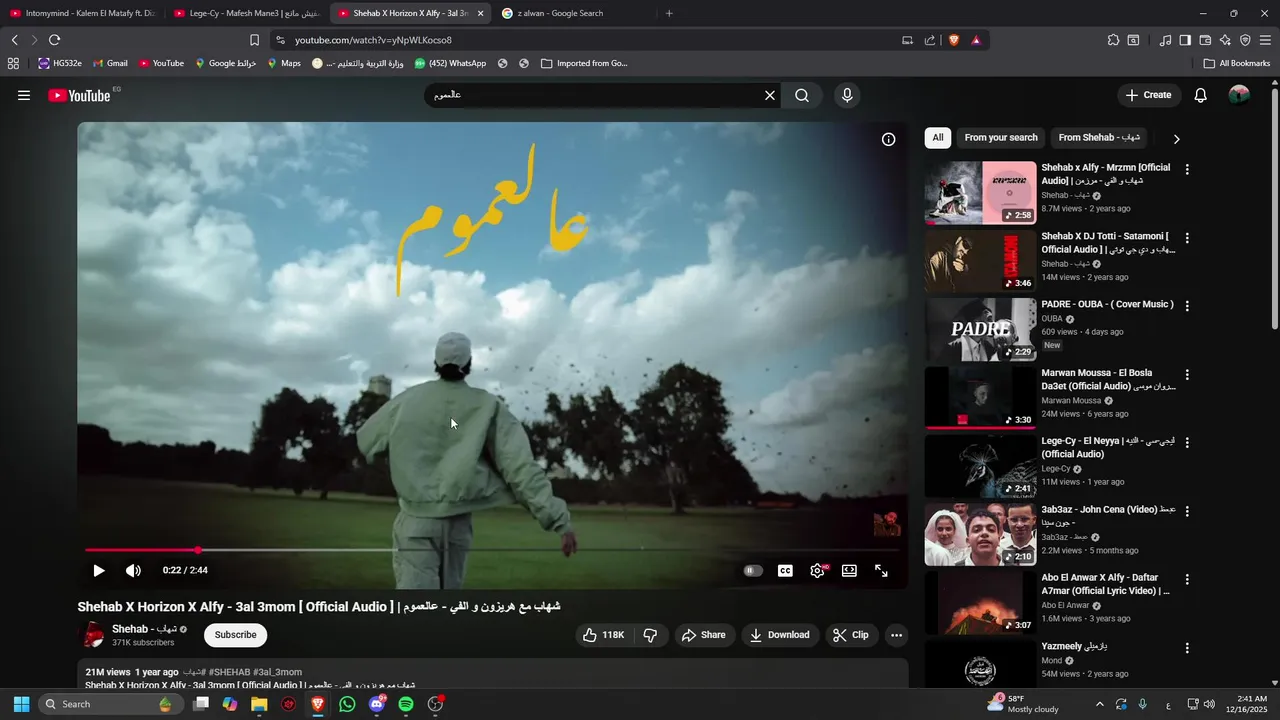Open the account avatar menu

tap(1239, 95)
